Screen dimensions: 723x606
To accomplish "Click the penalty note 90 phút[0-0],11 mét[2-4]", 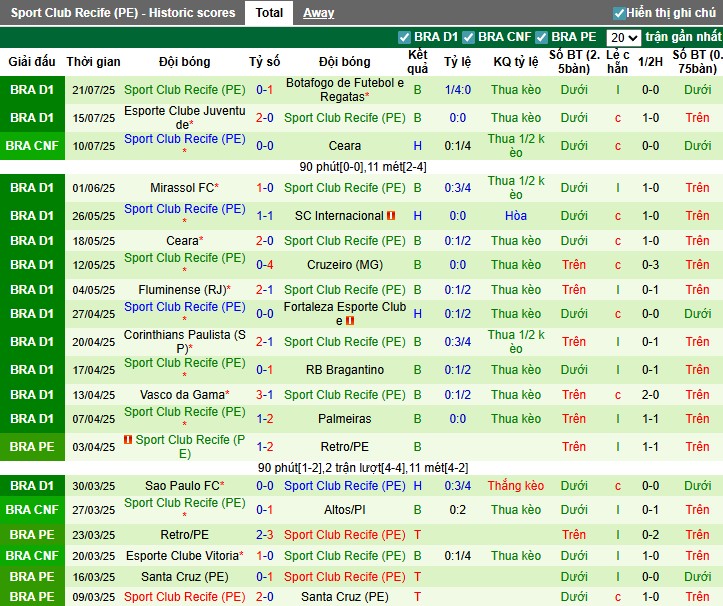I will click(x=362, y=167).
